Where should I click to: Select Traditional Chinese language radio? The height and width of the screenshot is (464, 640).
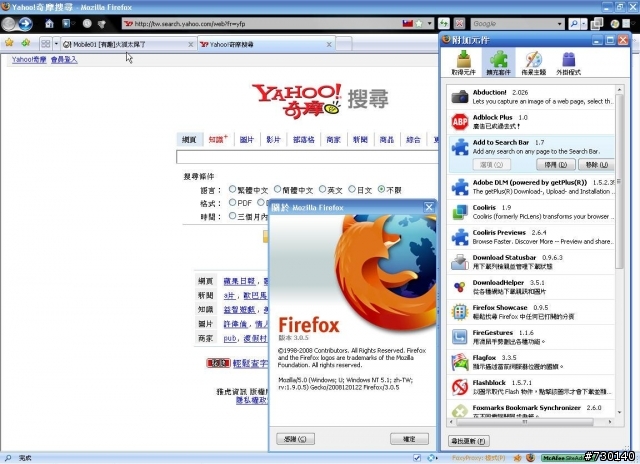coord(232,189)
